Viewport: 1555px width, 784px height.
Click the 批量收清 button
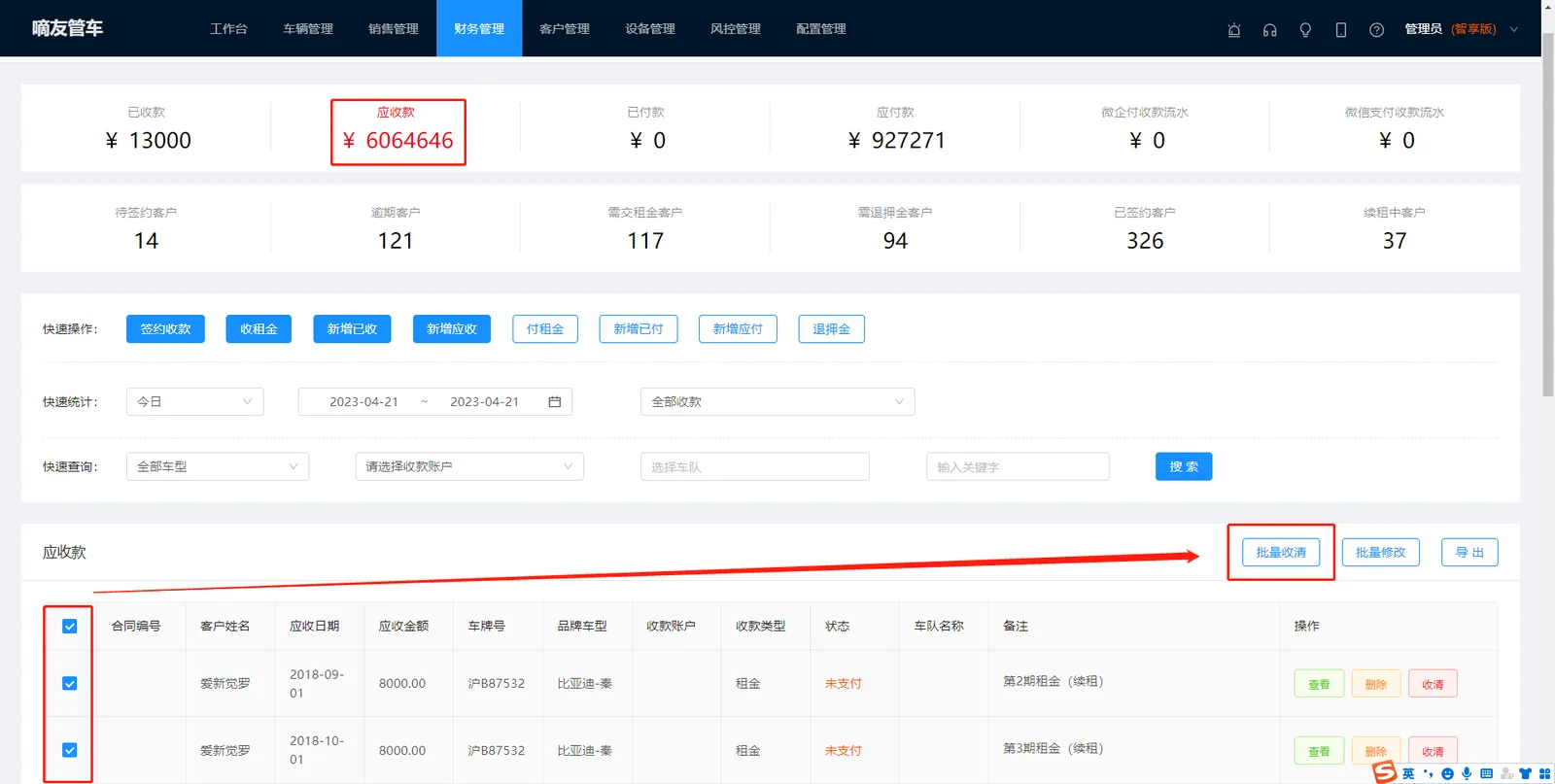point(1281,552)
